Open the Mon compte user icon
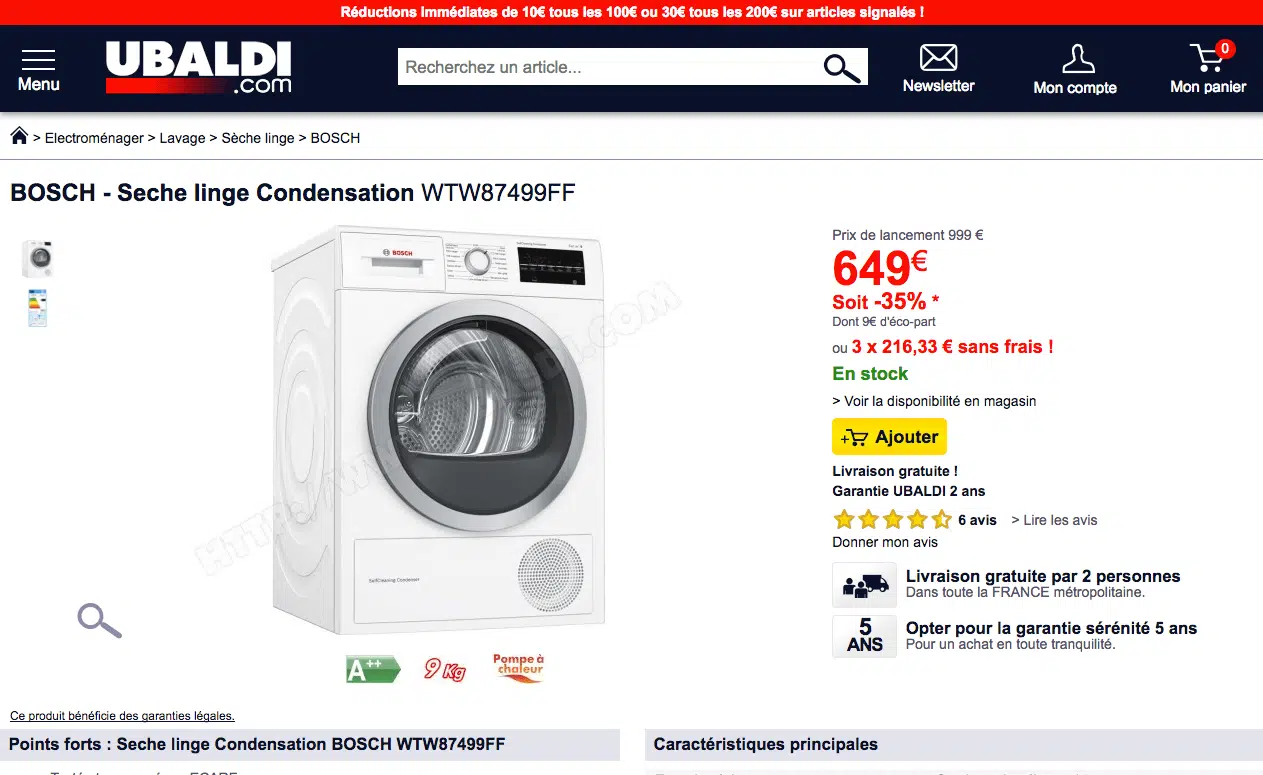This screenshot has width=1263, height=775. 1077,59
